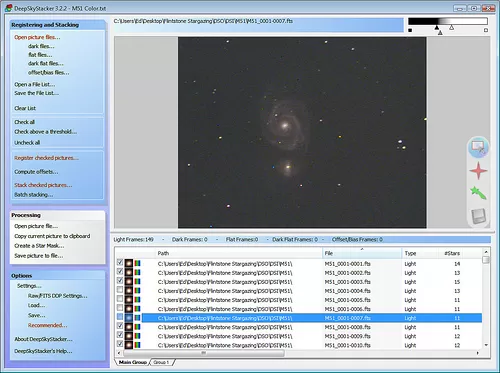Click Uncheck all
Image resolution: width=500 pixels, height=373 pixels.
coord(27,143)
